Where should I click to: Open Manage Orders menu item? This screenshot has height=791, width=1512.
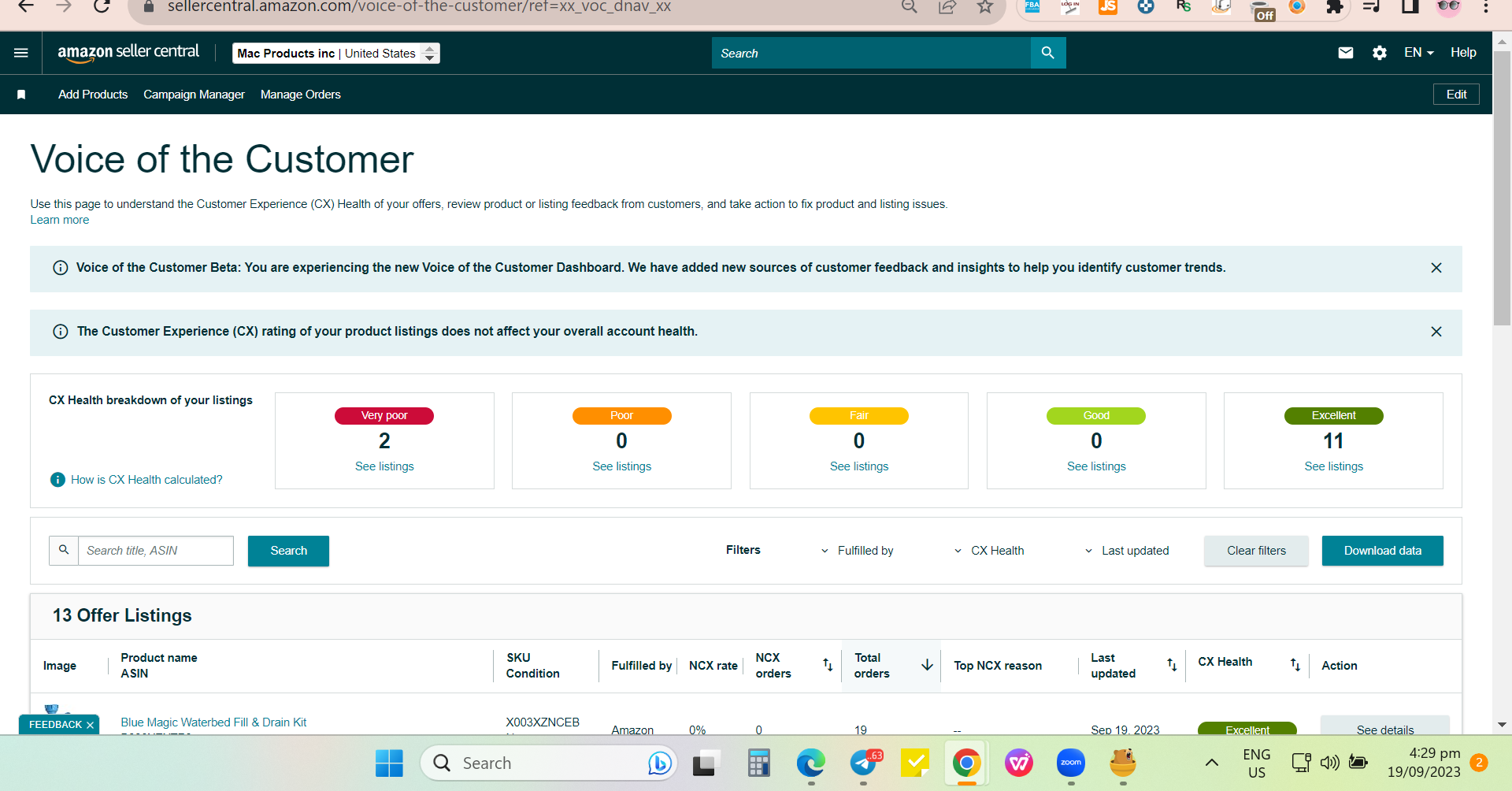pyautogui.click(x=301, y=95)
